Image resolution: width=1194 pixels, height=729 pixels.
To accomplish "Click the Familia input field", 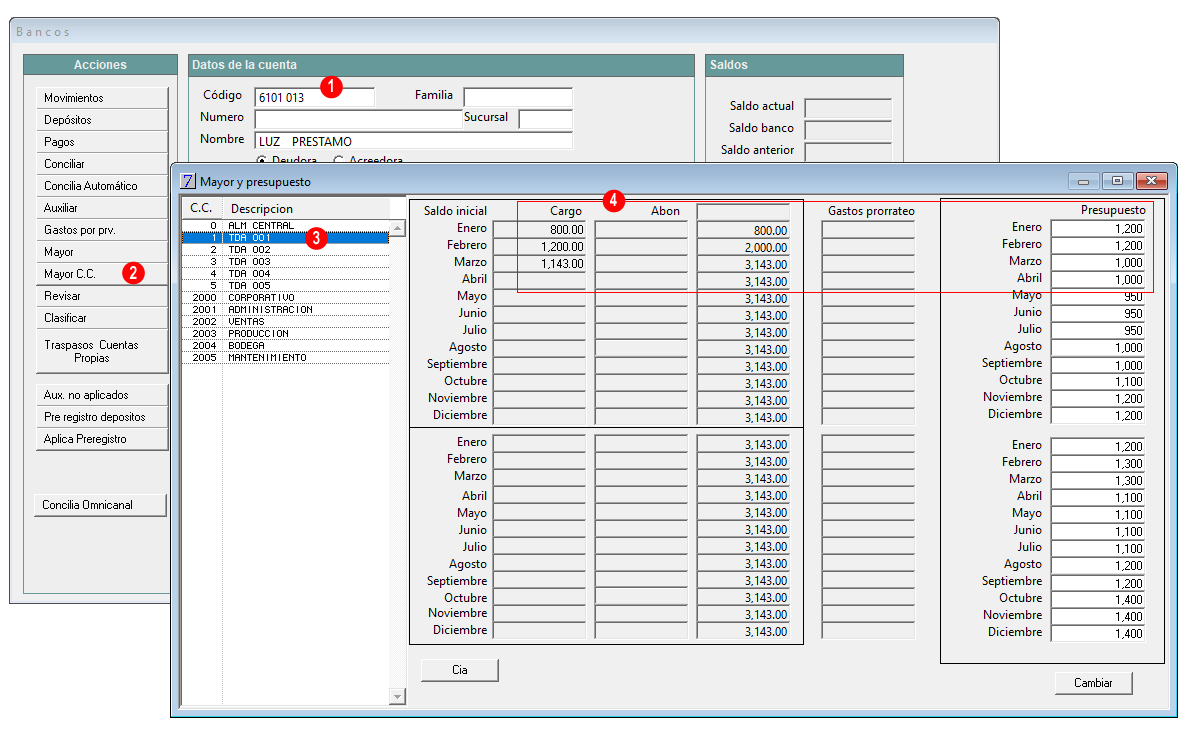I will [x=518, y=97].
